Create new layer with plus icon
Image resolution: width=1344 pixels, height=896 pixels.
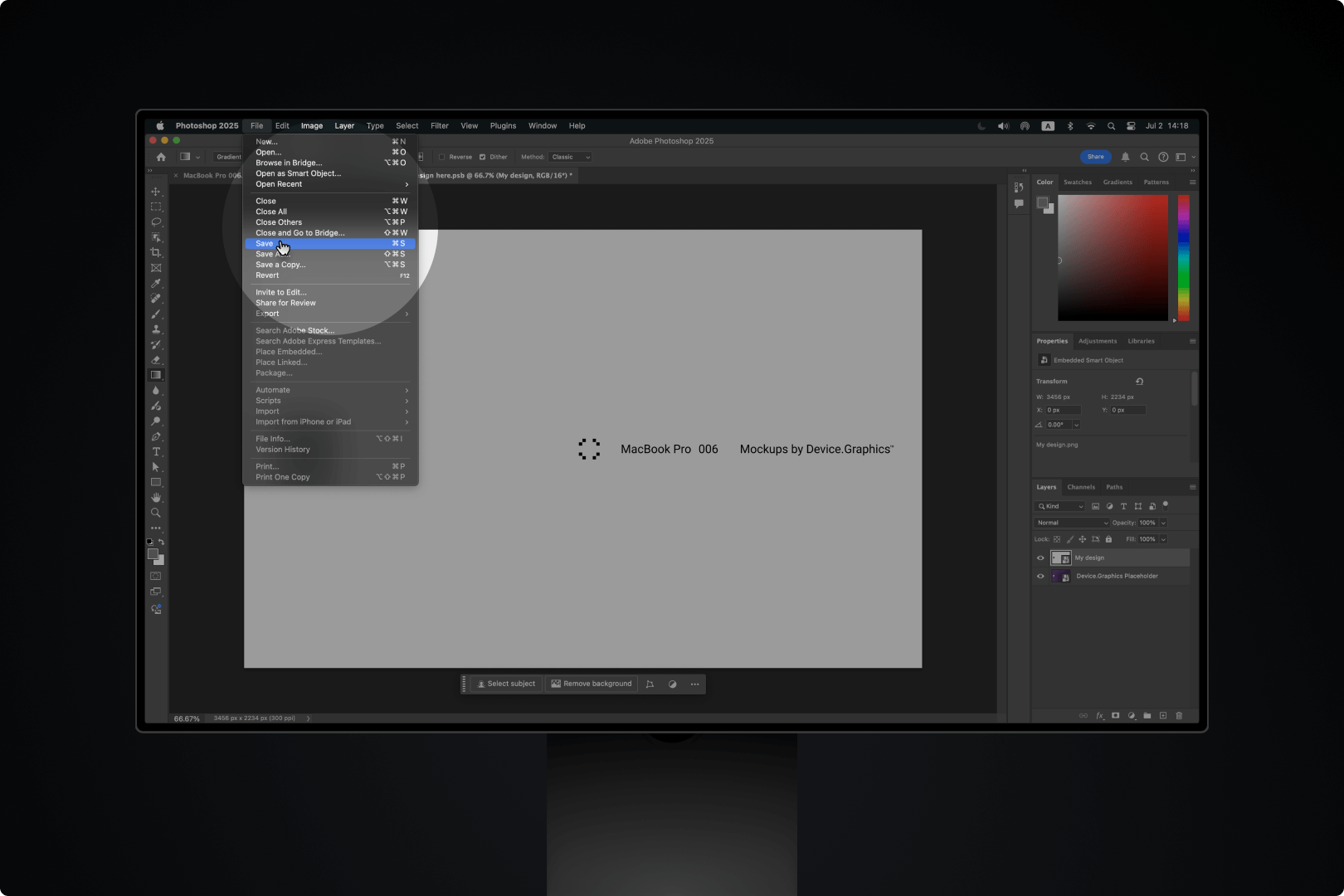click(x=1163, y=715)
